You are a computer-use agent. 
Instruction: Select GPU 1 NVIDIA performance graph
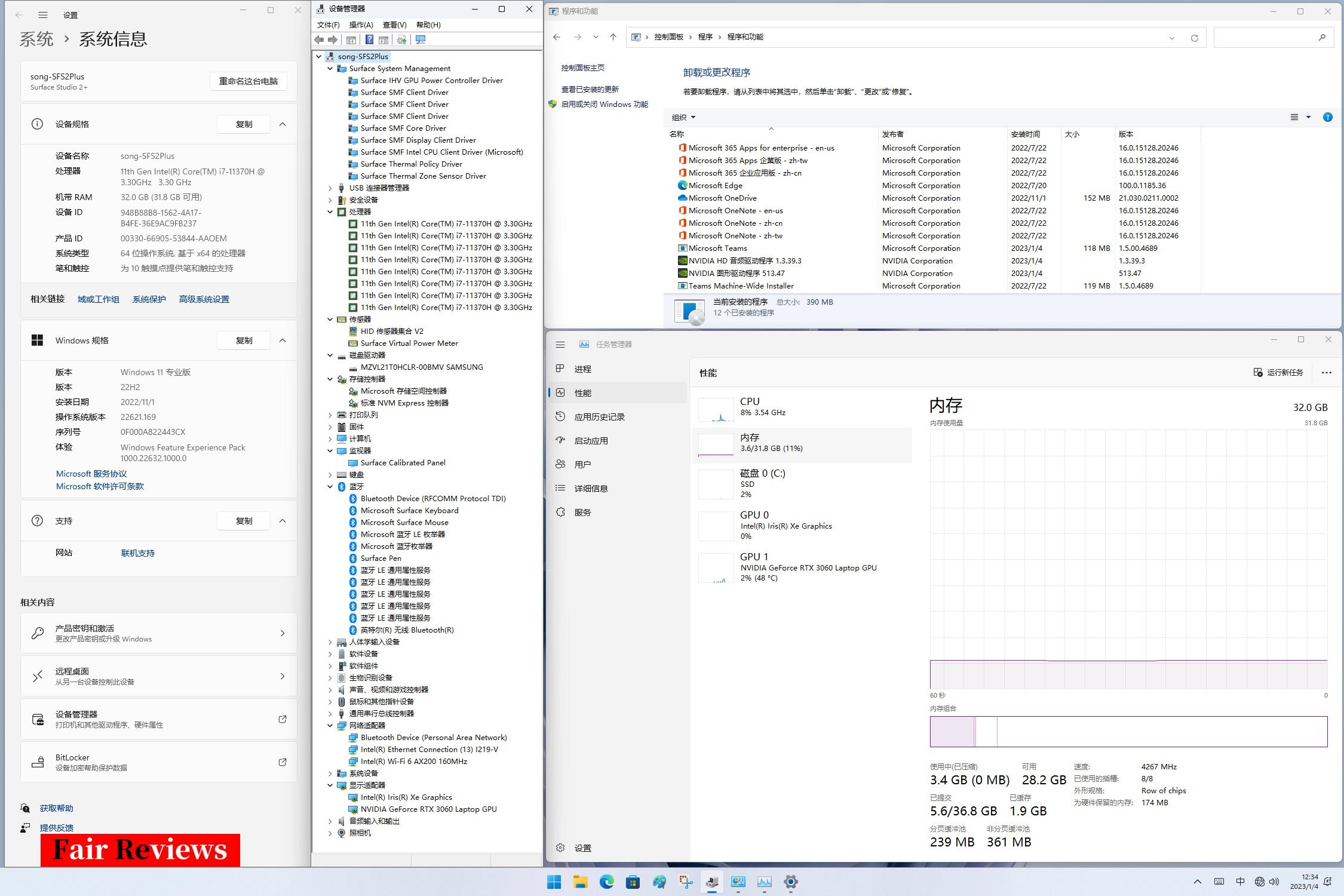[x=800, y=567]
